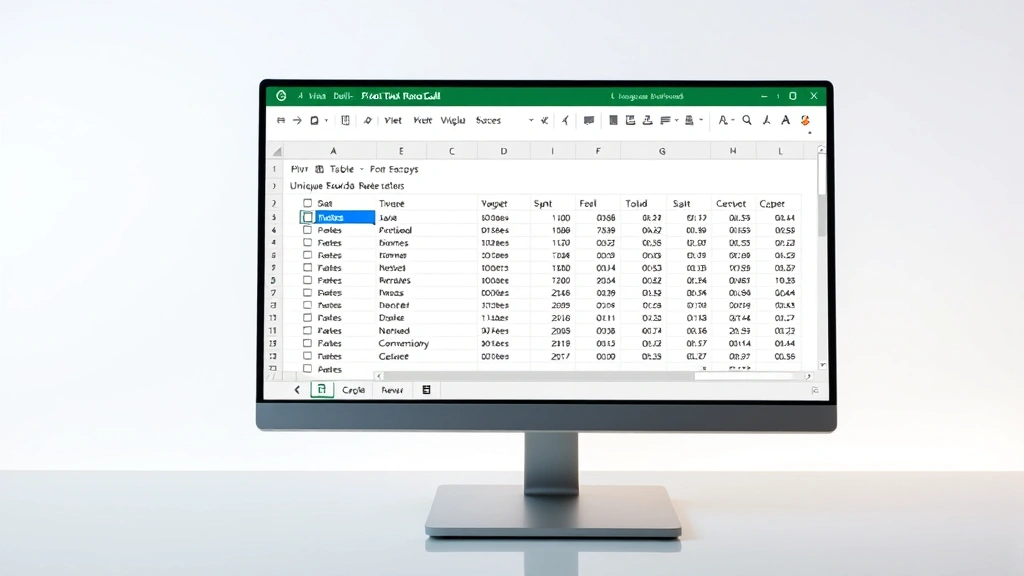Check the checkbox next to the Partival row
The height and width of the screenshot is (576, 1024).
click(x=307, y=228)
